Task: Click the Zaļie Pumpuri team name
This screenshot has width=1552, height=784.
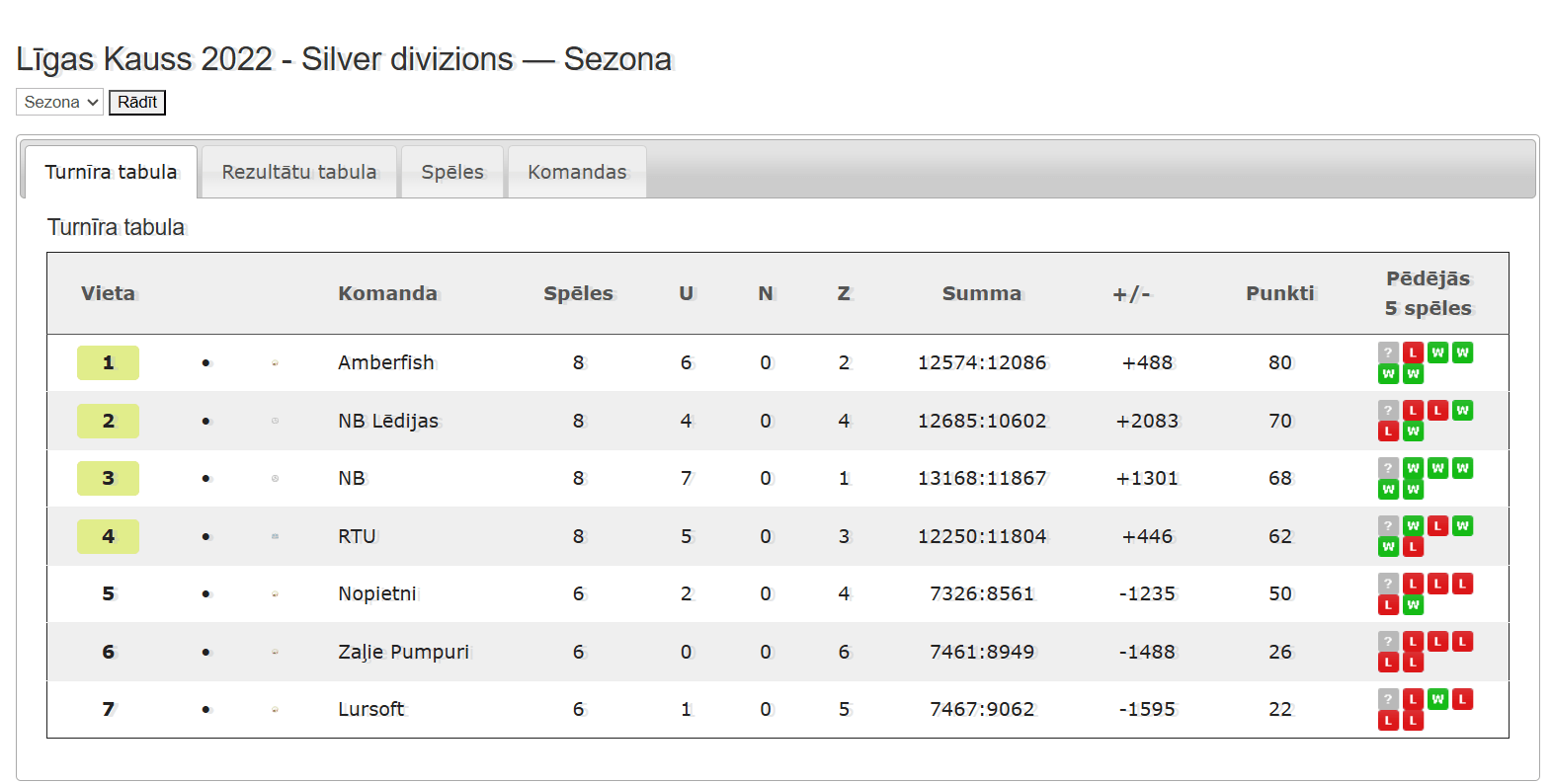Action: pos(403,652)
